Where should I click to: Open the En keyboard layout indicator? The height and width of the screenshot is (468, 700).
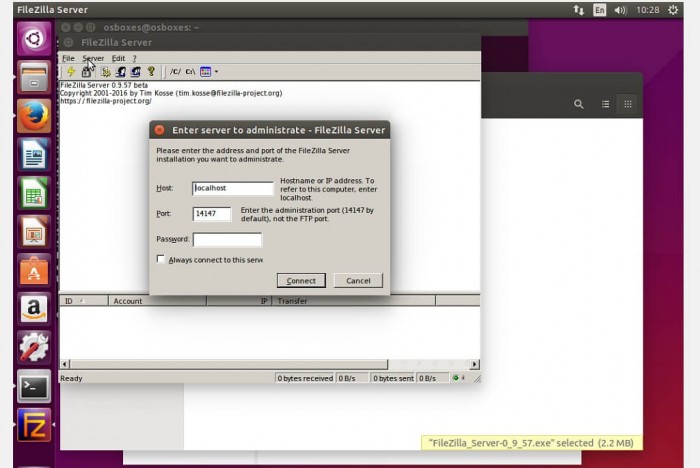(600, 10)
